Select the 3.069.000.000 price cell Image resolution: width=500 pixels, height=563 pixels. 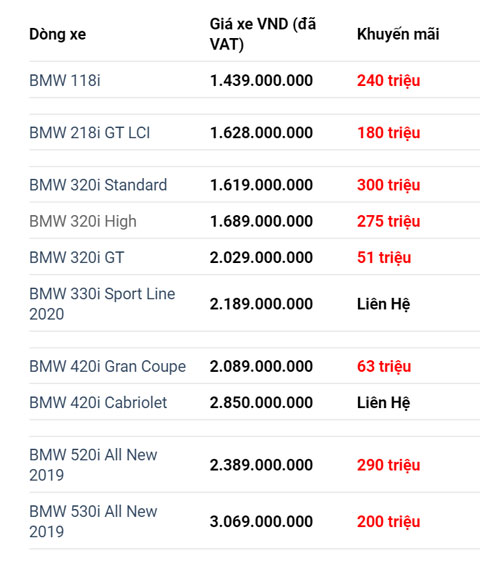pyautogui.click(x=261, y=521)
